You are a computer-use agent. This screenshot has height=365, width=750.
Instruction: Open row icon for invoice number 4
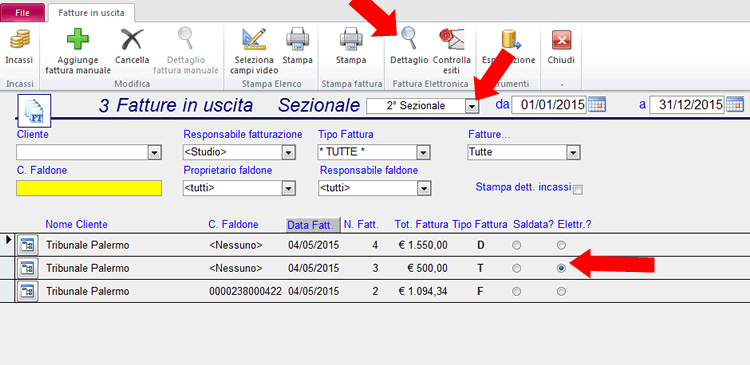[27, 245]
